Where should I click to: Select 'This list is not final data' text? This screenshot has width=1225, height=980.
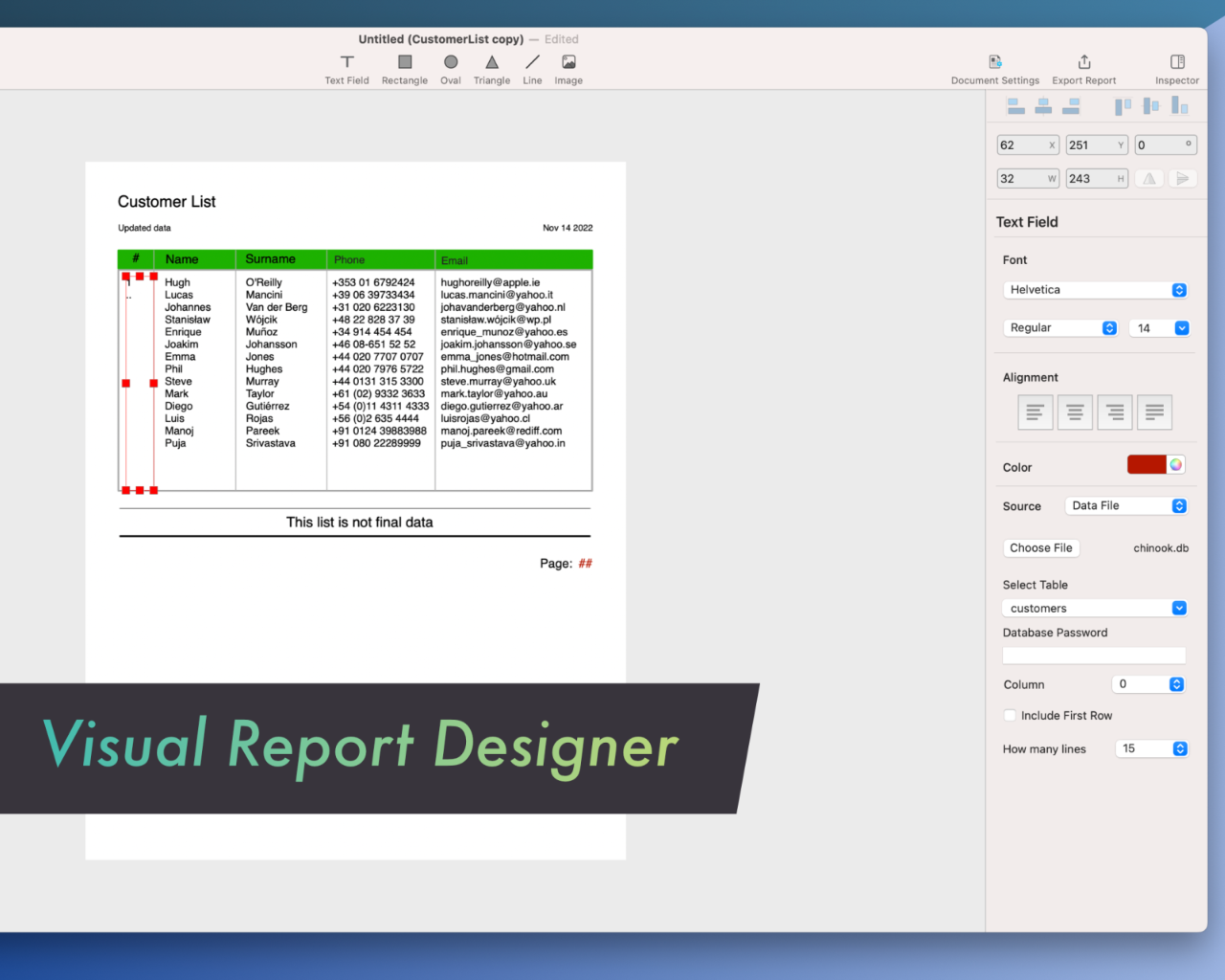[360, 523]
